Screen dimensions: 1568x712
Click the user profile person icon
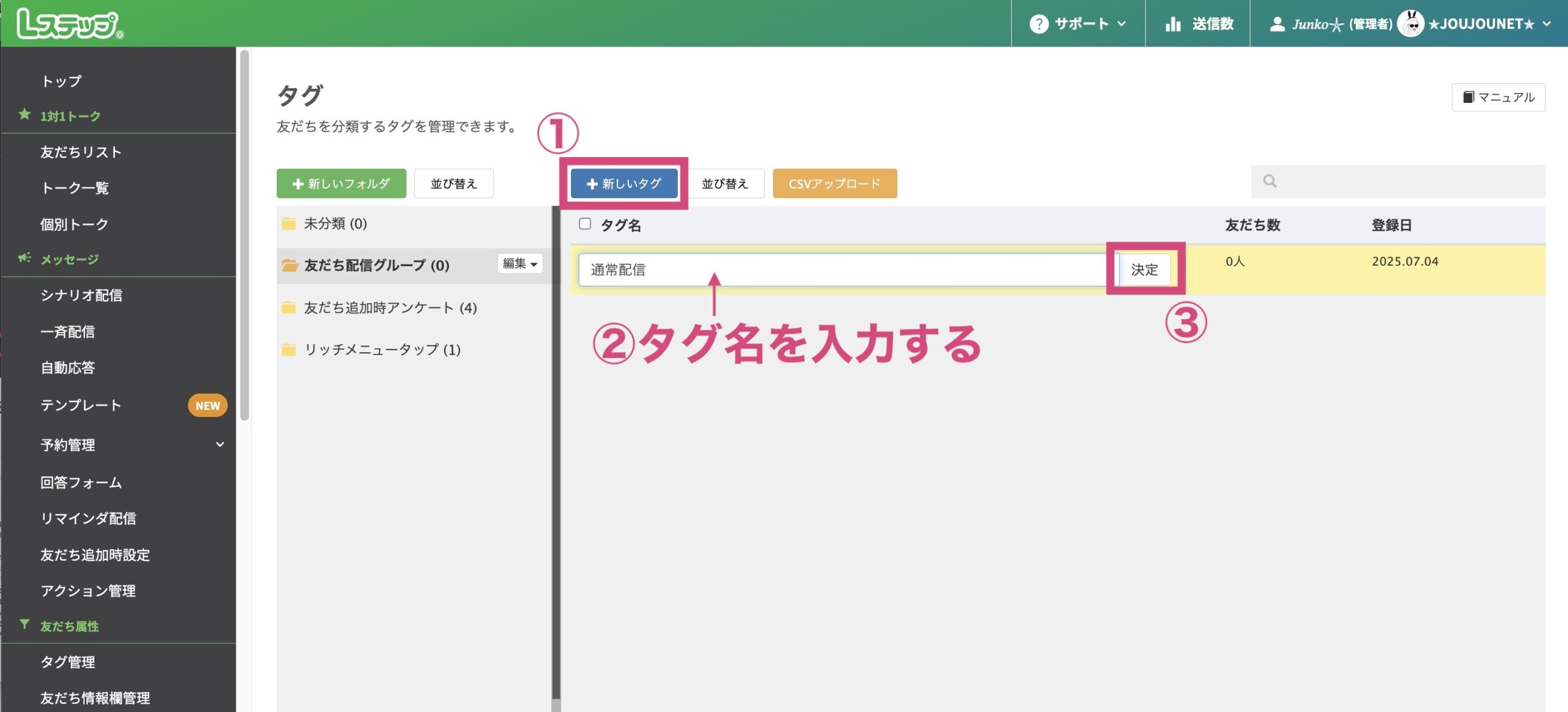pyautogui.click(x=1277, y=24)
